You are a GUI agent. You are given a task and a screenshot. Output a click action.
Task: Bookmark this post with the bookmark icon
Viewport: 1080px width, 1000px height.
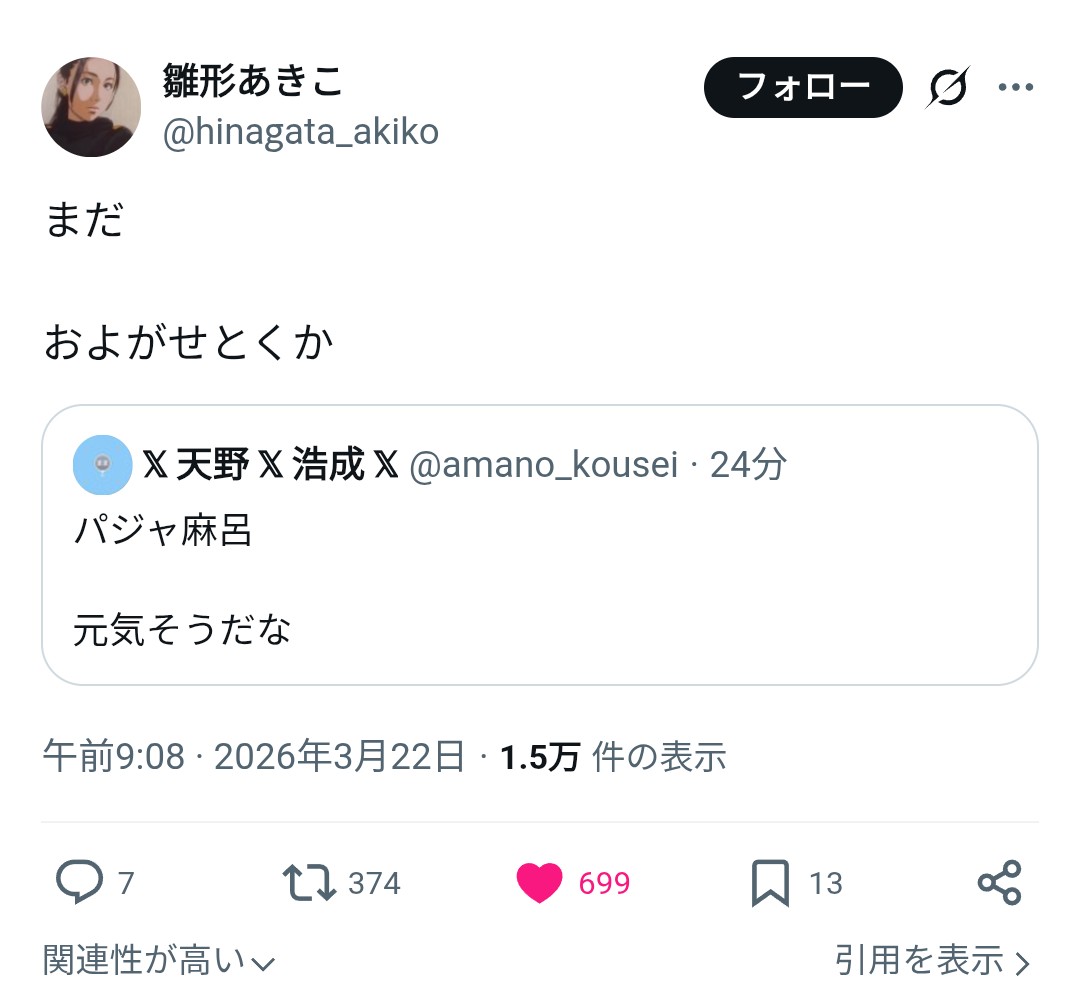click(x=770, y=883)
